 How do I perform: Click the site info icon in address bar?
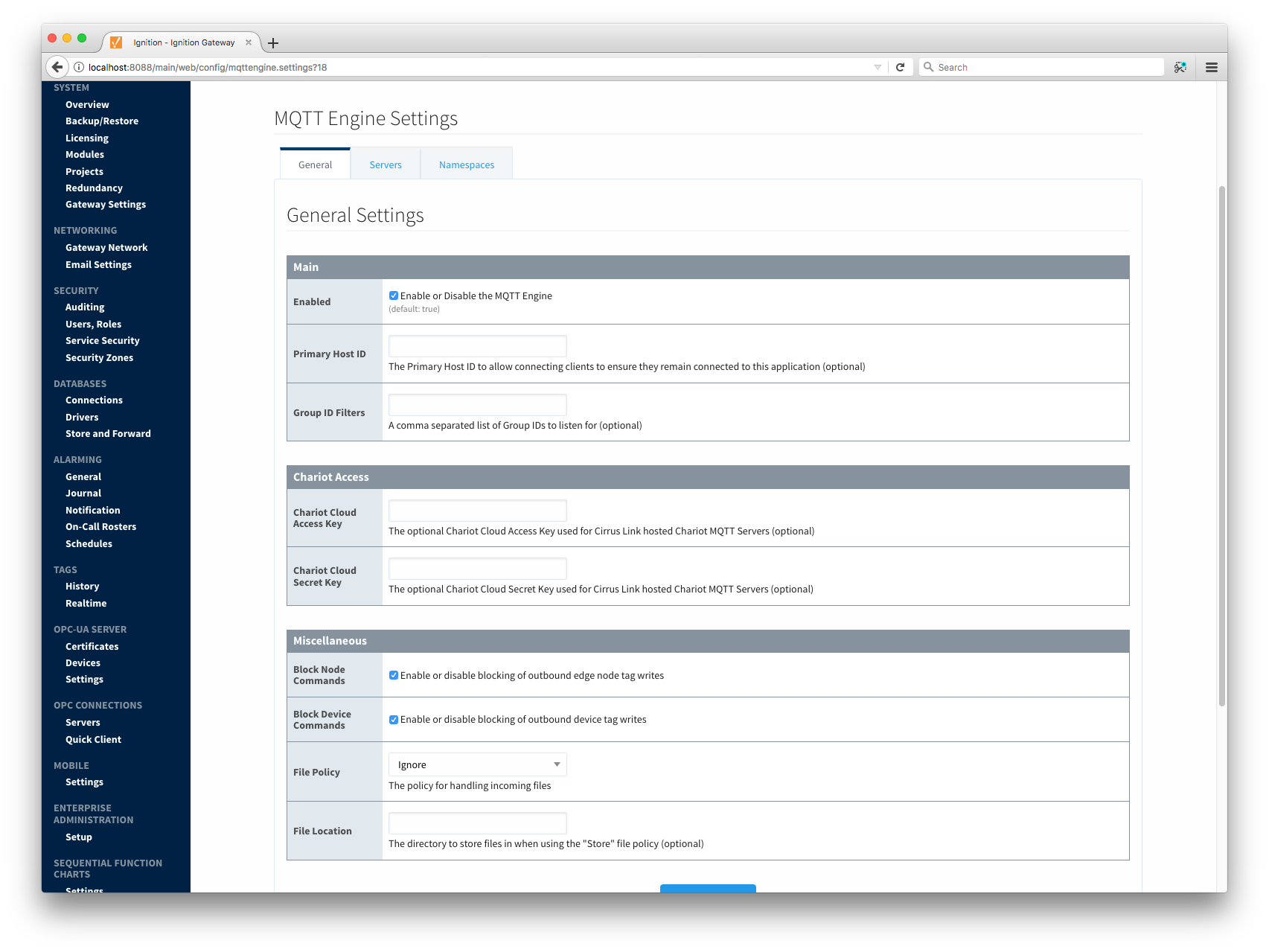tap(79, 67)
